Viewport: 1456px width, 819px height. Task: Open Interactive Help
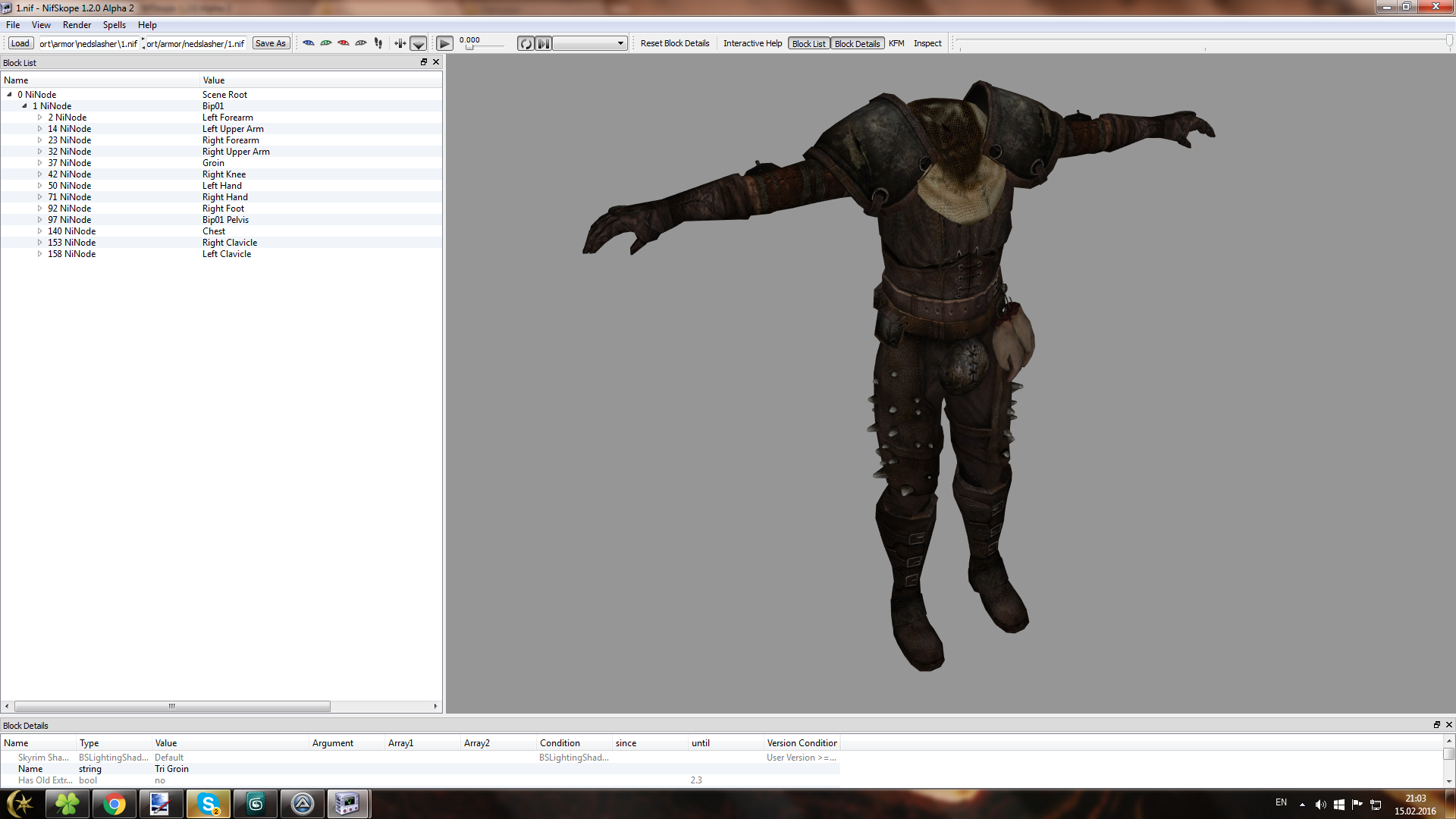(752, 43)
